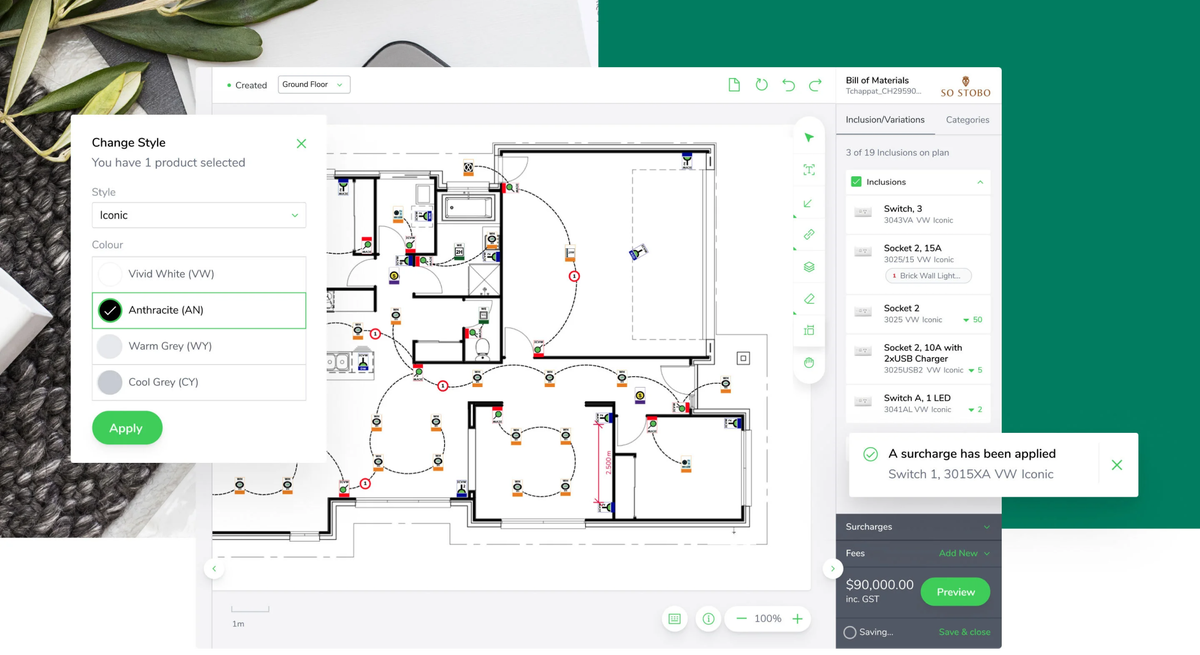Click the right panel expand arrow

coord(832,569)
